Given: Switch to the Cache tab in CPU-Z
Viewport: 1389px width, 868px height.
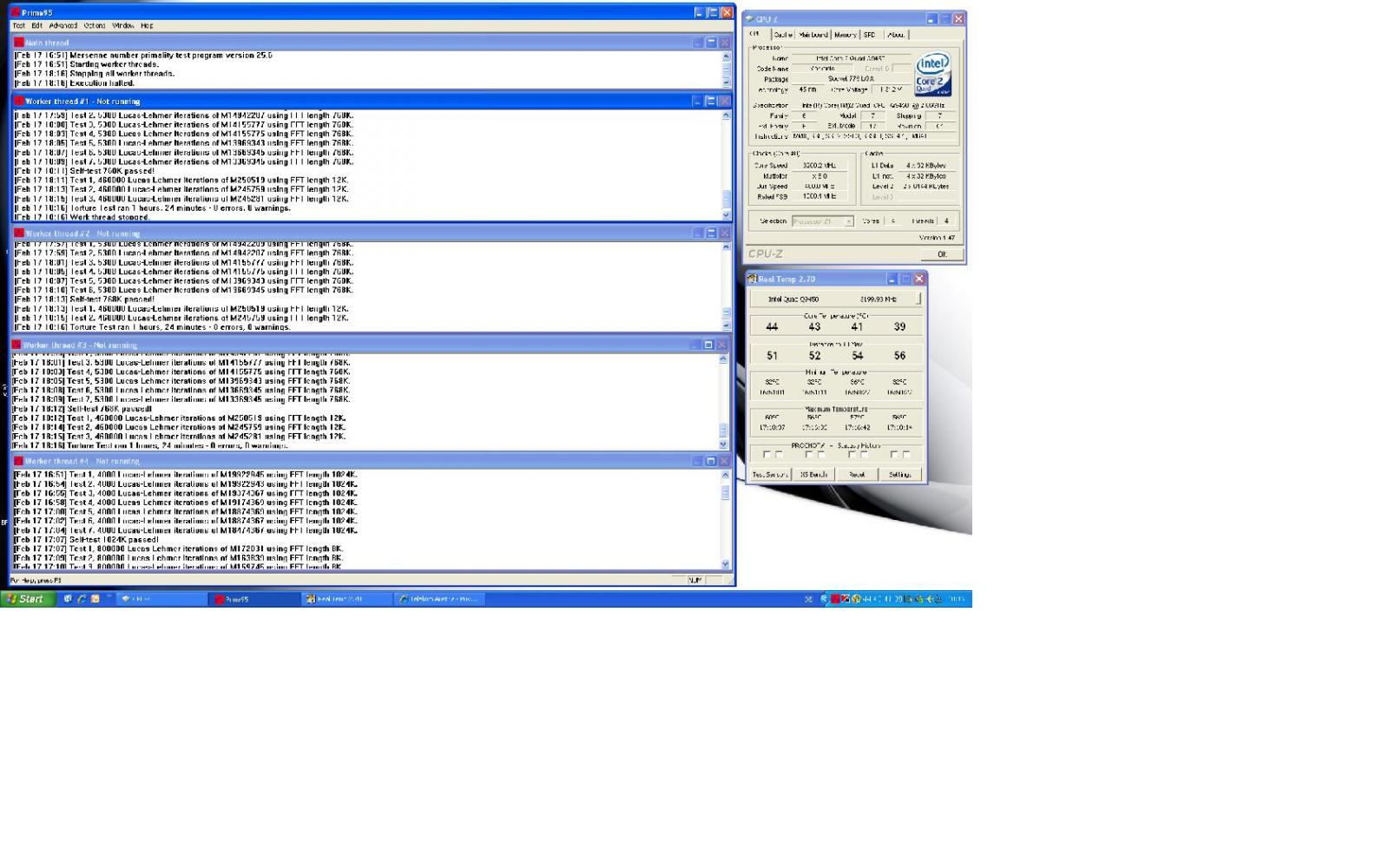Looking at the screenshot, I should tap(783, 35).
